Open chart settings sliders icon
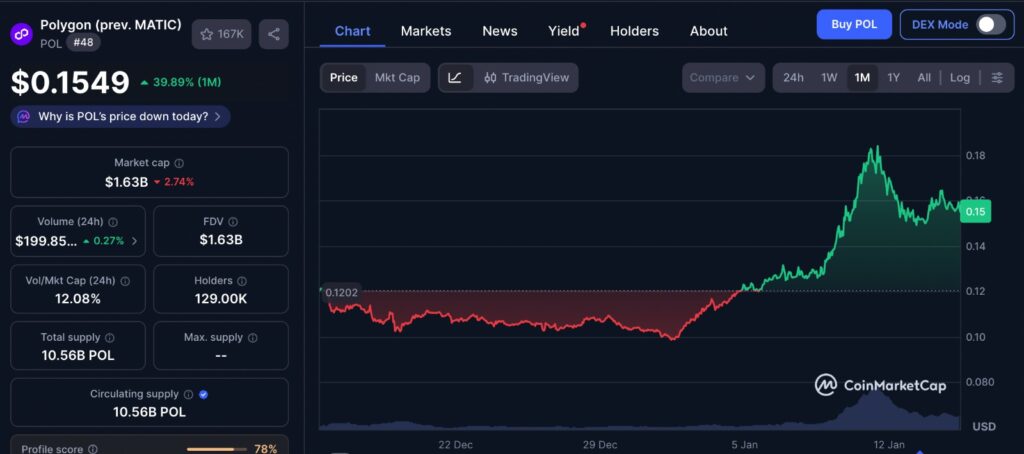 point(997,78)
